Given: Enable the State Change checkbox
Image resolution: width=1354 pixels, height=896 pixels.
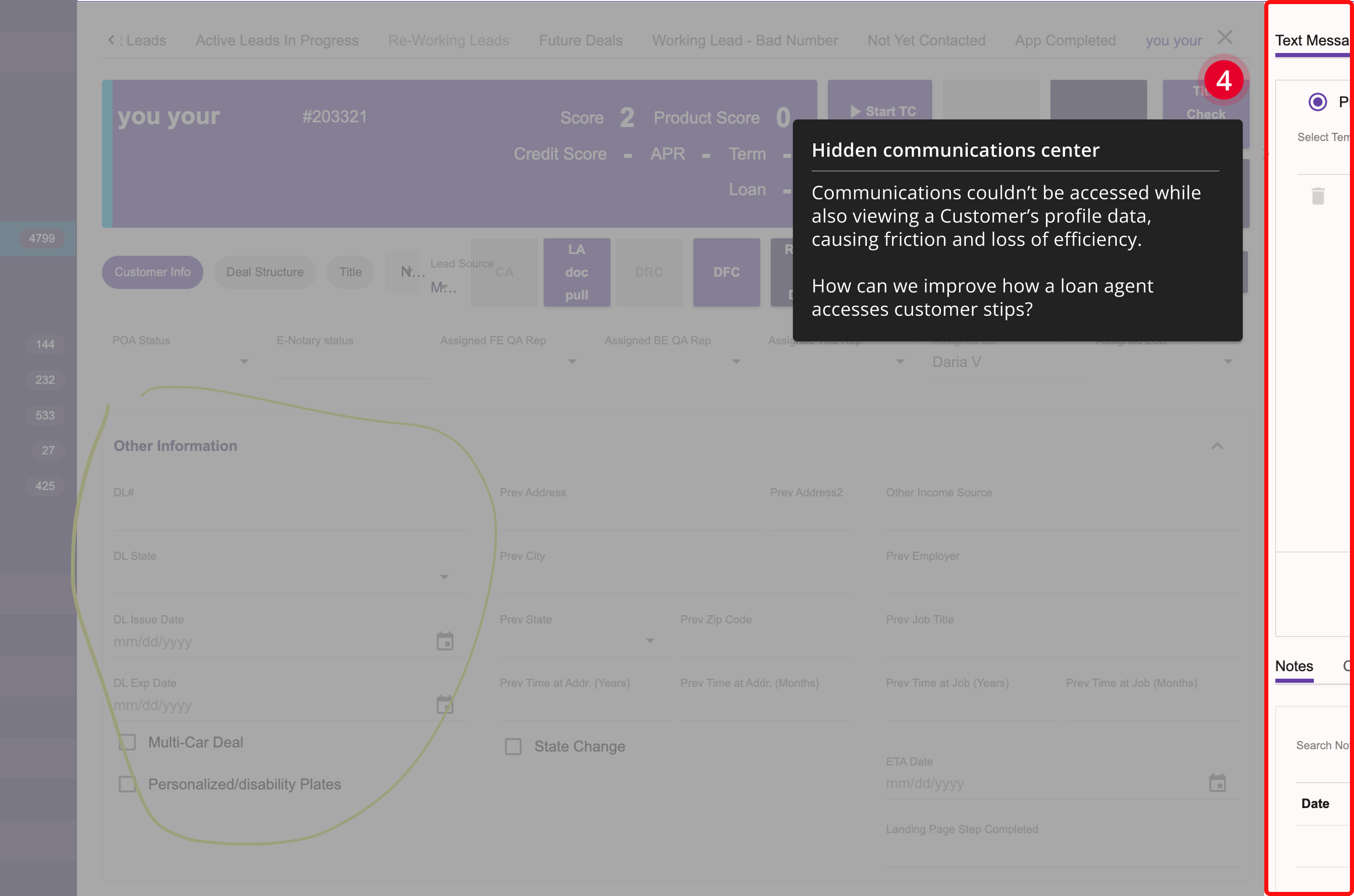Looking at the screenshot, I should [x=513, y=746].
